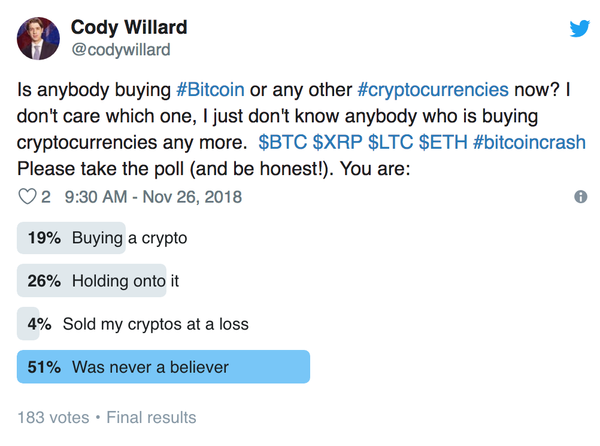Open the #cryptocurrencies hashtag

[433, 91]
